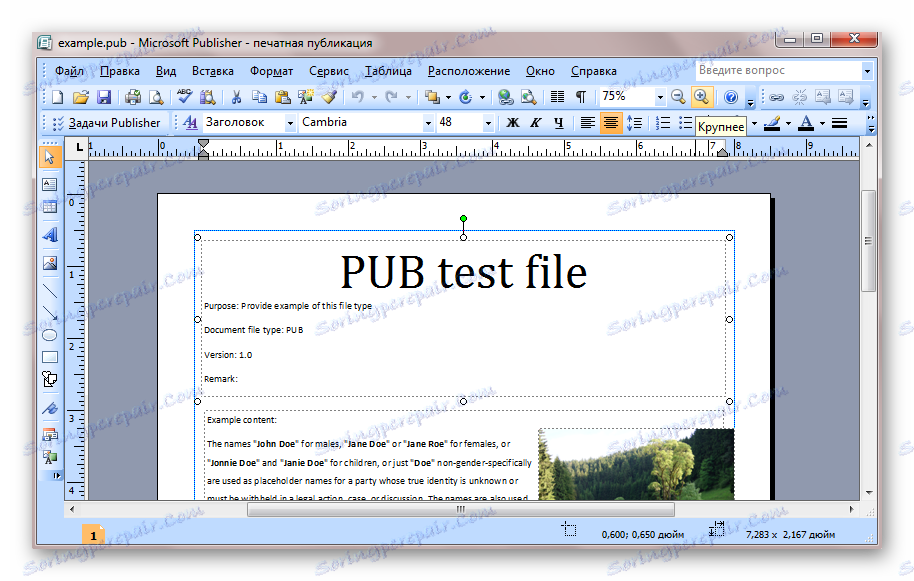Save the publication with the floppy icon
This screenshot has width=914, height=581.
tap(104, 97)
